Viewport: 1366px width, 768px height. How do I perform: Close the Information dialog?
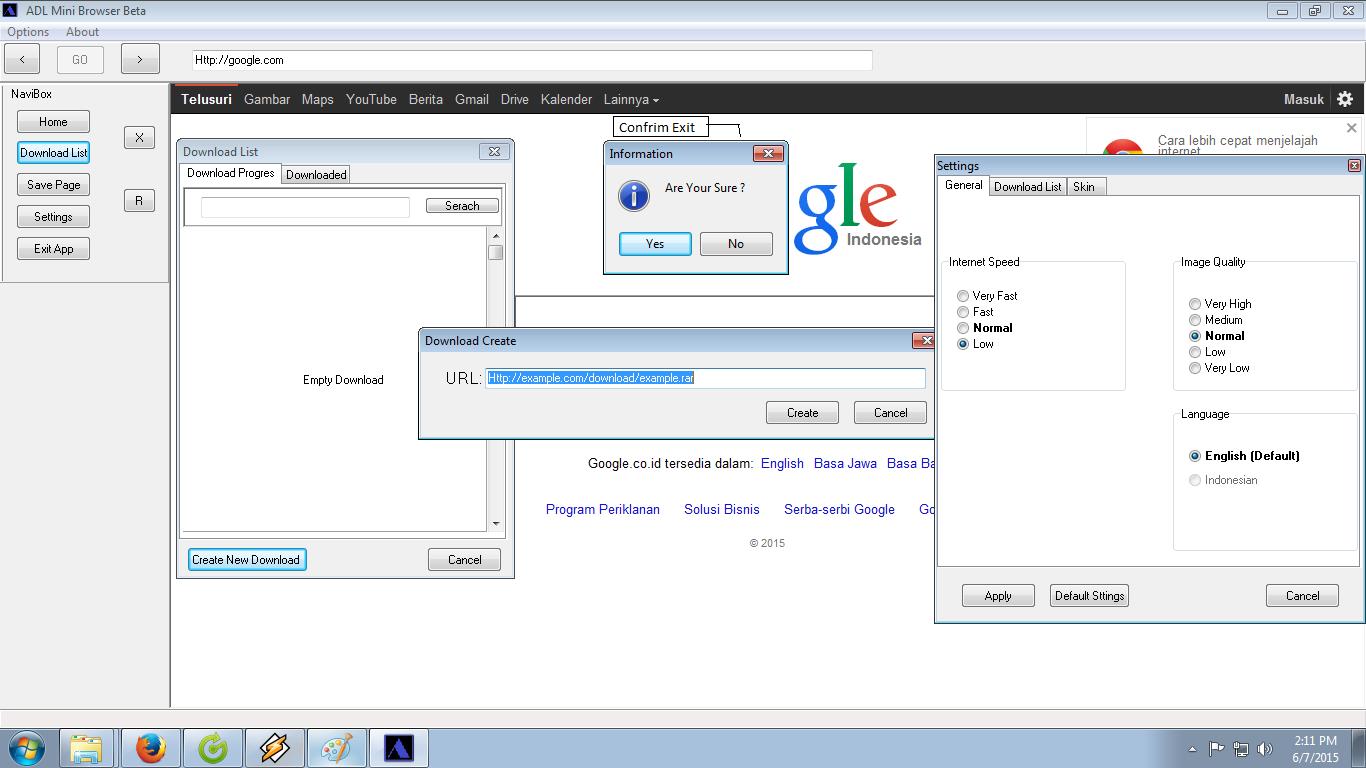[767, 153]
